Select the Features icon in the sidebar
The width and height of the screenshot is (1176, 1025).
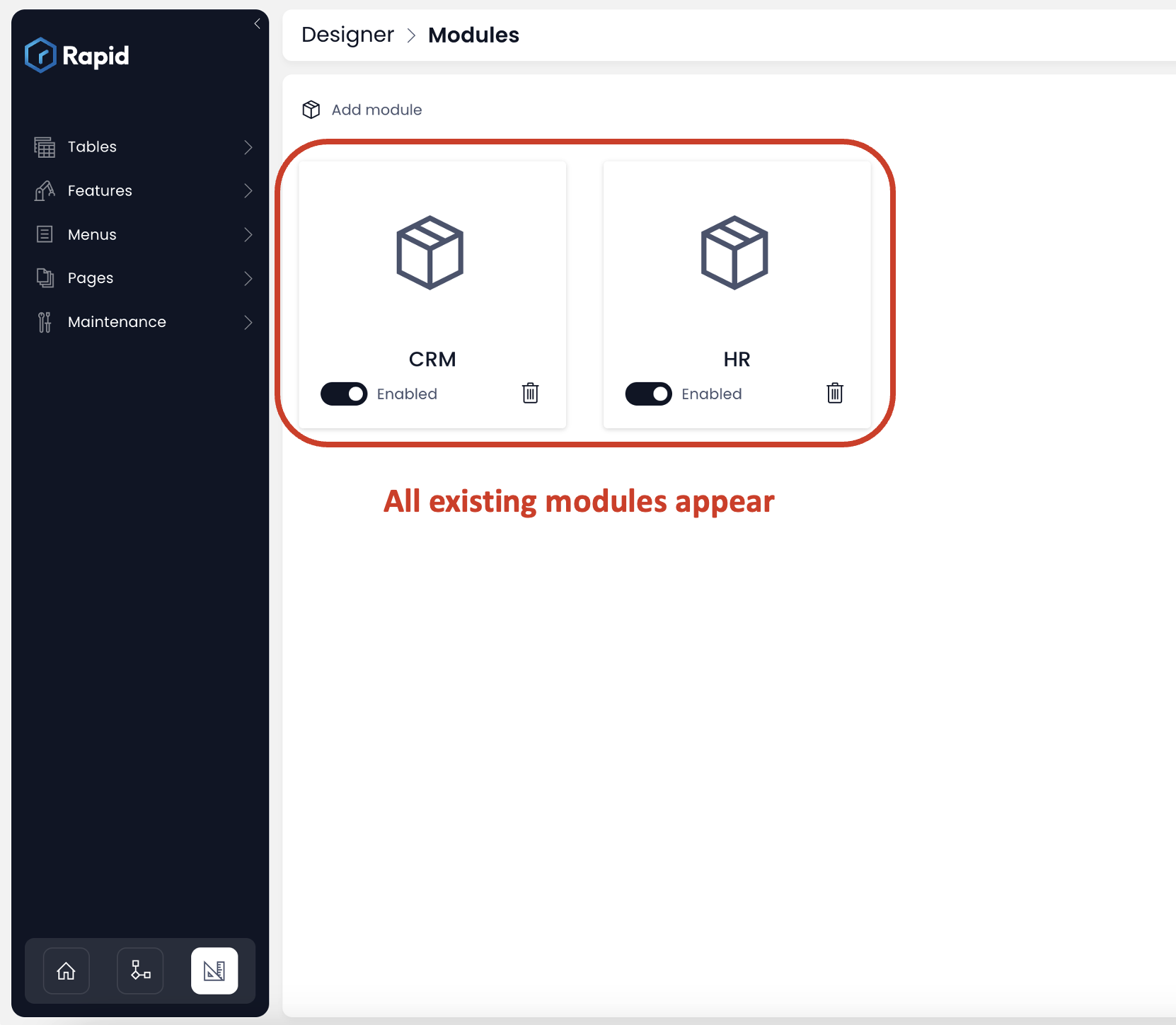click(x=45, y=190)
